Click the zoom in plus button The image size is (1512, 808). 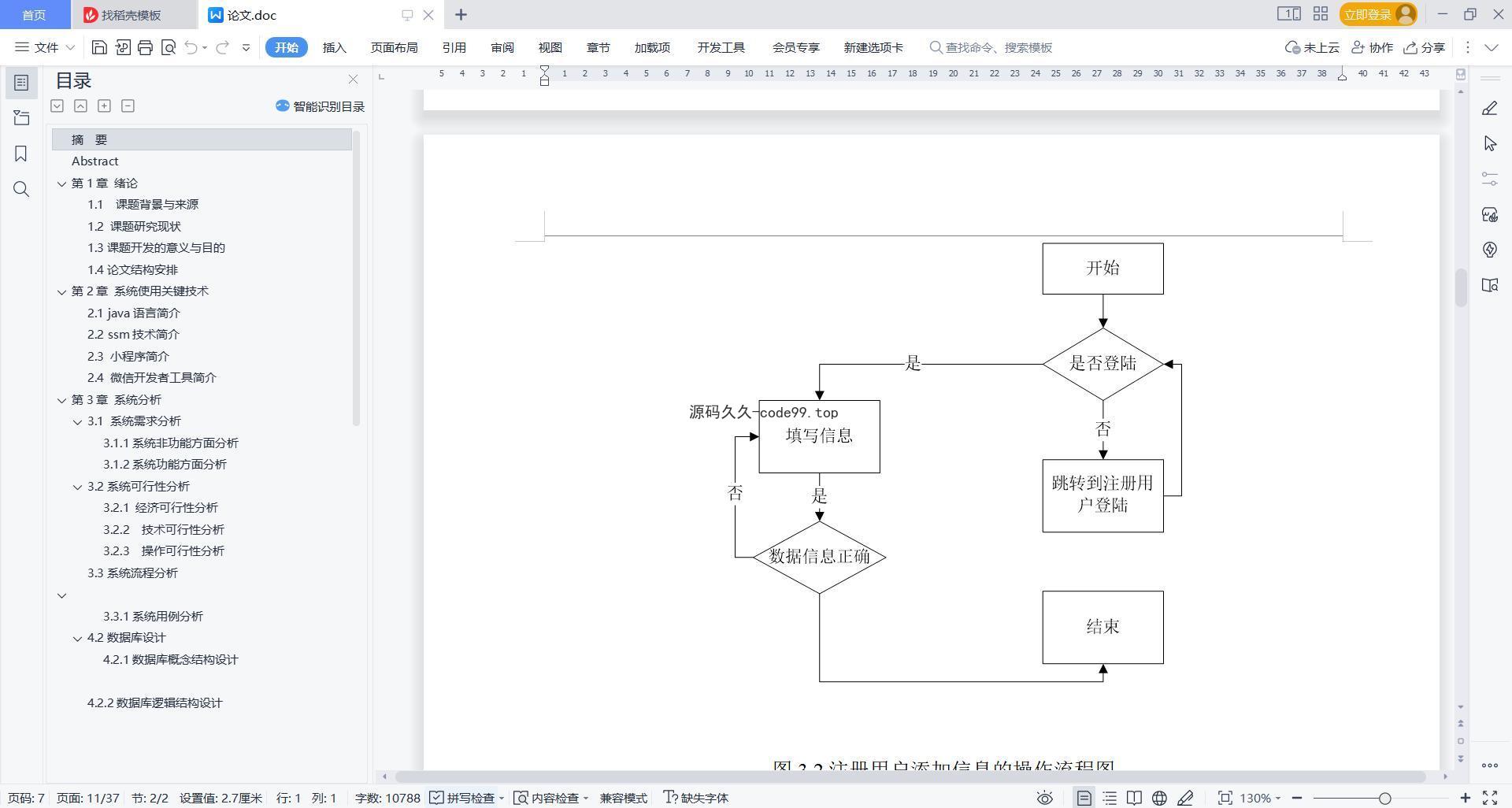pos(1465,798)
